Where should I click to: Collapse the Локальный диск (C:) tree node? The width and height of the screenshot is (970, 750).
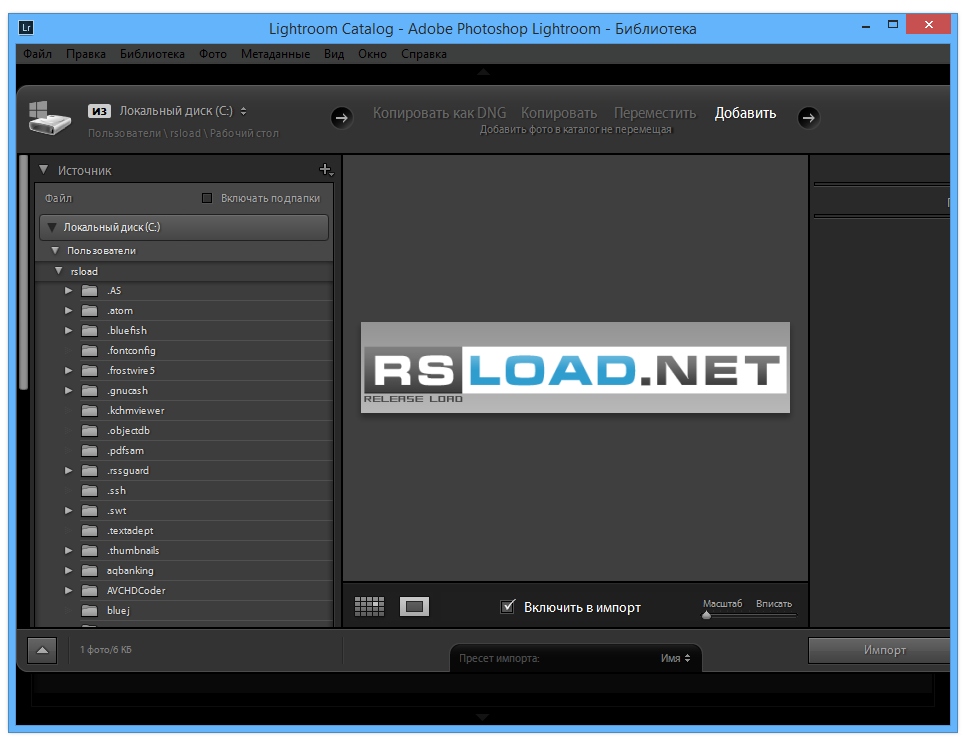tap(52, 227)
